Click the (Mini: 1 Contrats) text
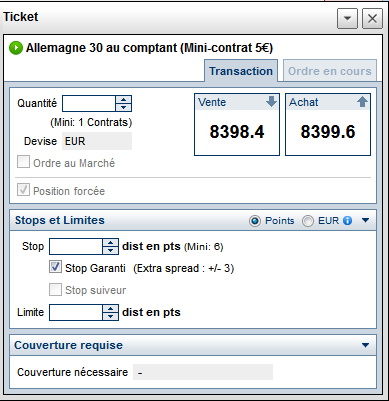Viewport: 389px width, 401px height. pyautogui.click(x=91, y=123)
